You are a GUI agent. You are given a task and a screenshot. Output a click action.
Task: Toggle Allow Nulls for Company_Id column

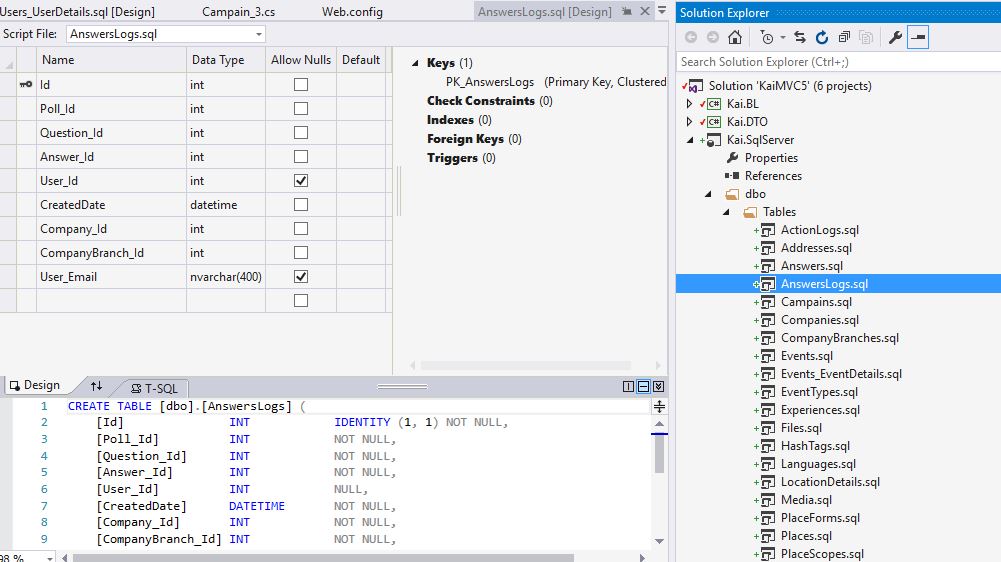pyautogui.click(x=301, y=229)
